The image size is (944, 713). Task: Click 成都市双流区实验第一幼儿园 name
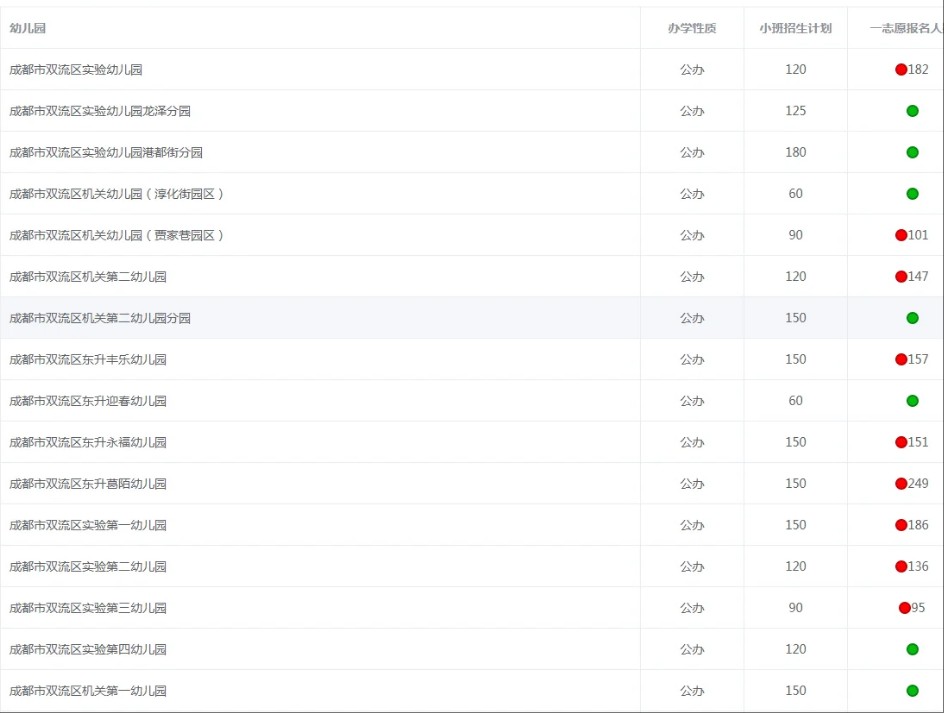click(88, 525)
